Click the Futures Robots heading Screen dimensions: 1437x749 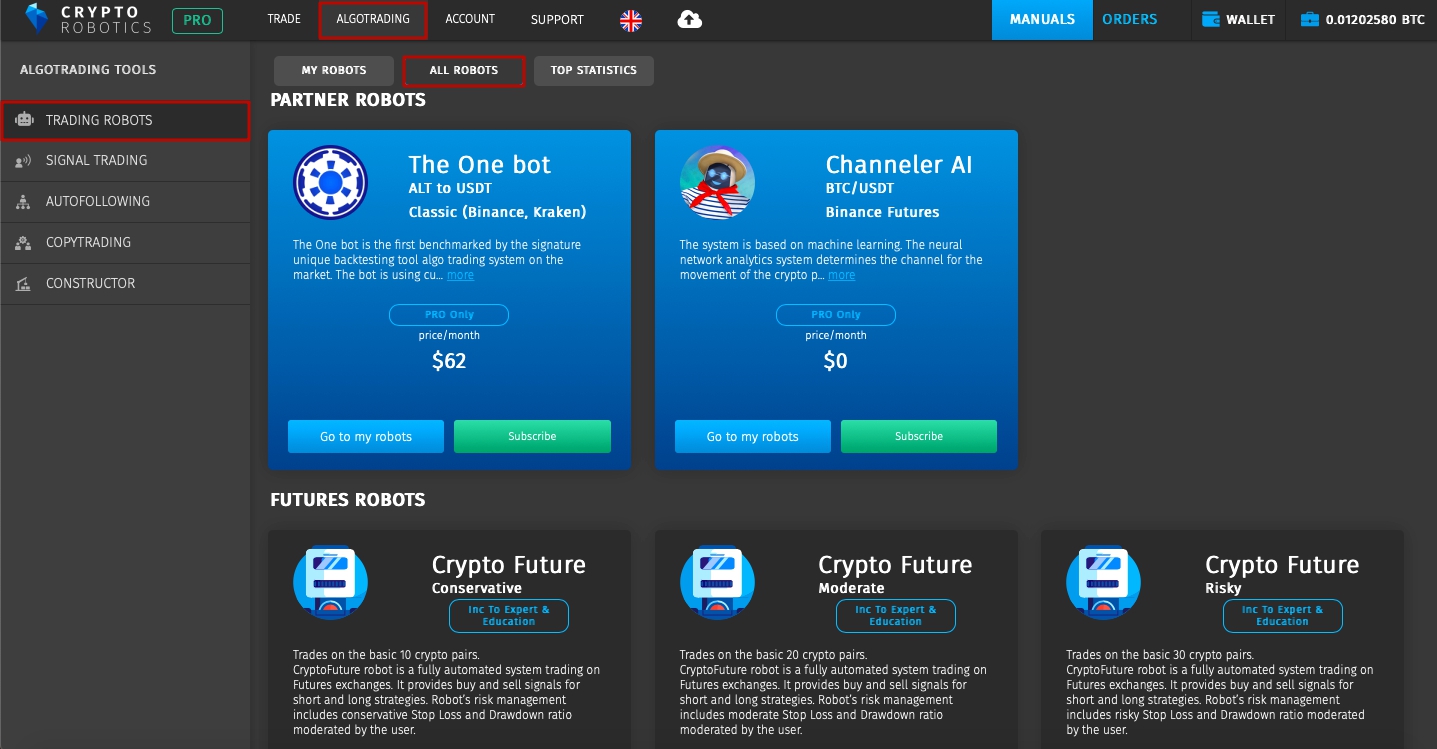point(348,500)
